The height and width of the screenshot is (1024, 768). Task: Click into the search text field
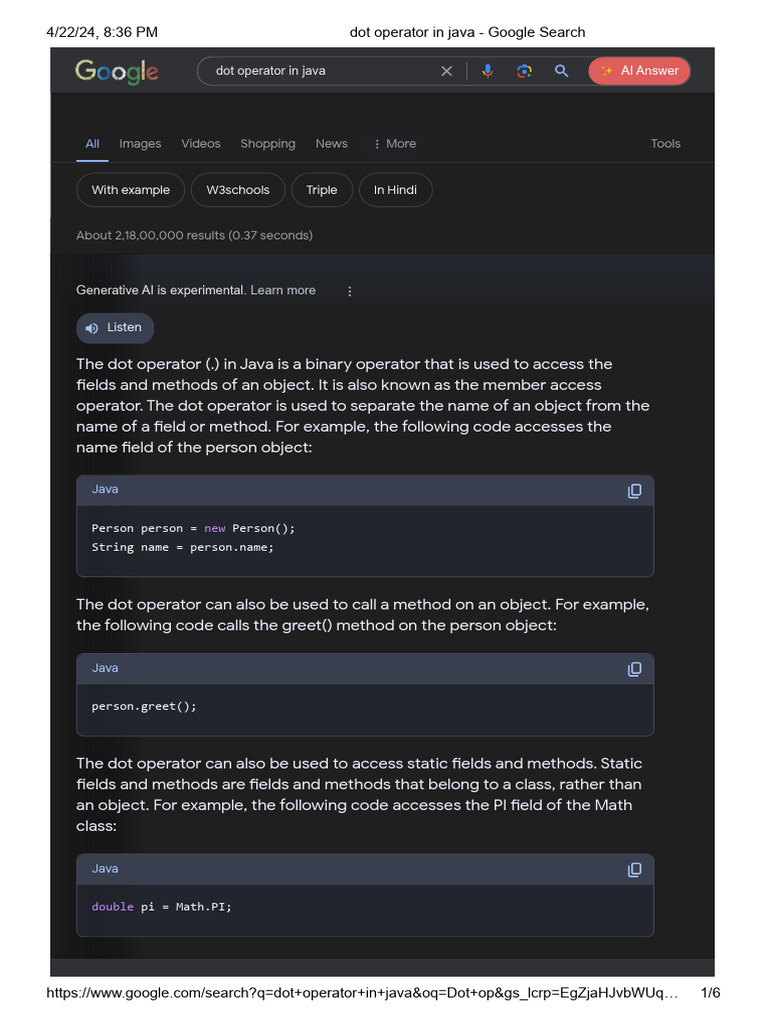pyautogui.click(x=320, y=71)
